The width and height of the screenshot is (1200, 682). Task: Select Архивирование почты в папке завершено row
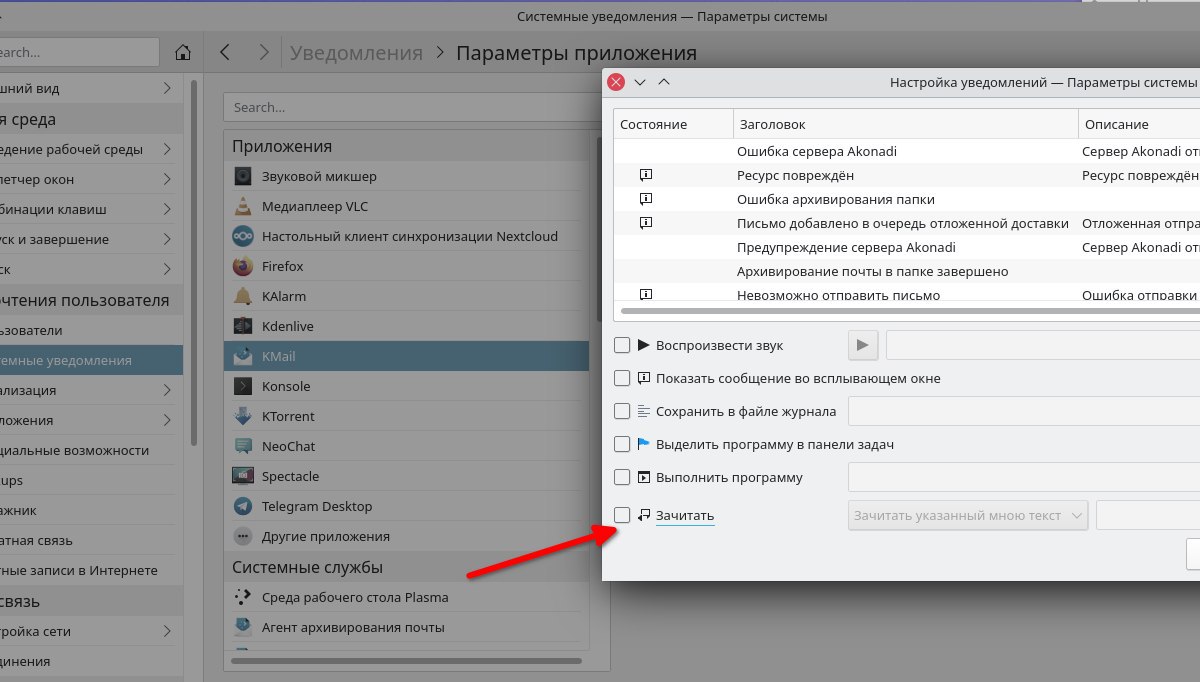point(907,271)
